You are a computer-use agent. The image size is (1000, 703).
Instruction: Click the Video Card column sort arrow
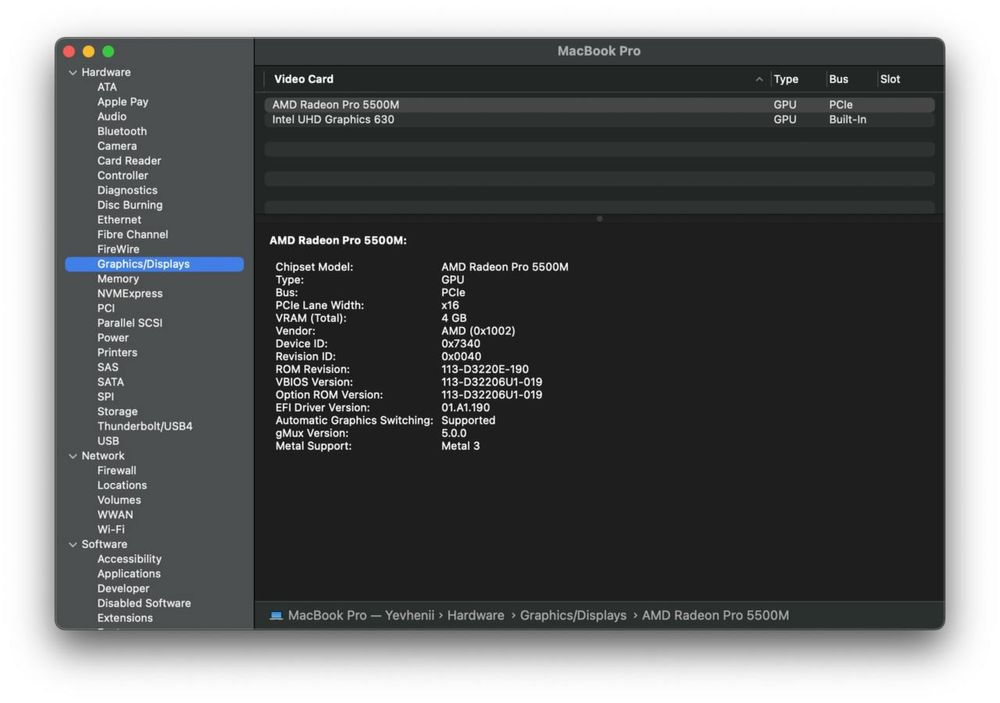point(759,80)
